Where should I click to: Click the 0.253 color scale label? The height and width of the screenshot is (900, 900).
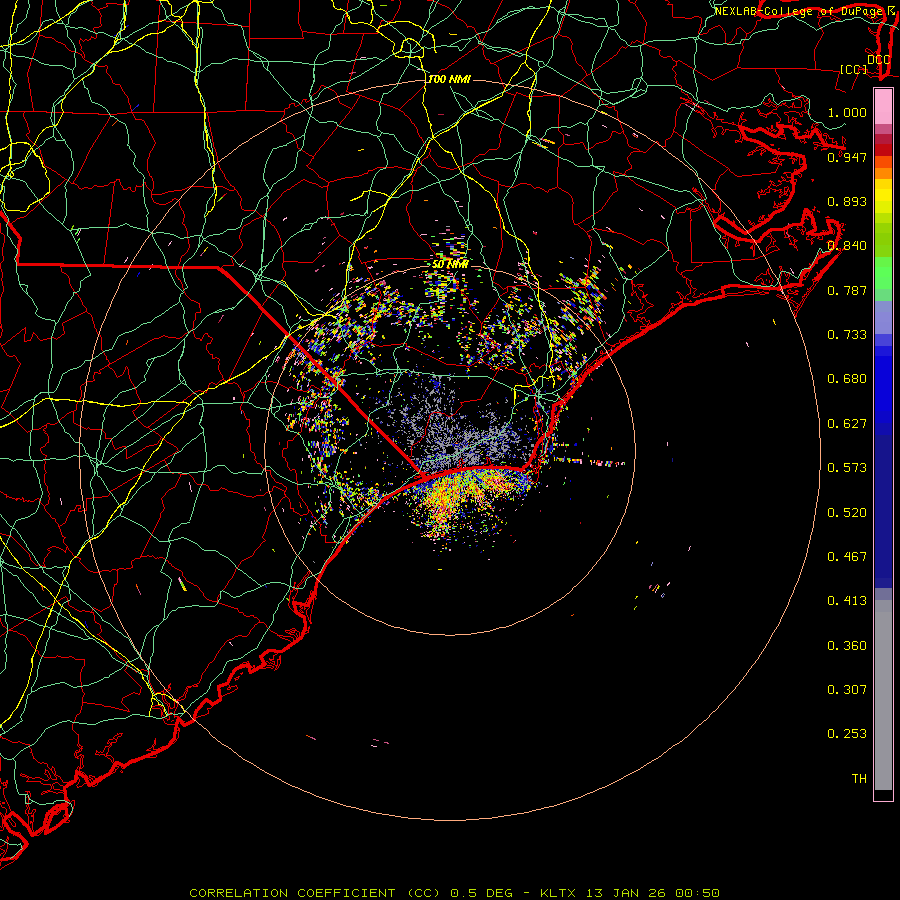click(847, 734)
